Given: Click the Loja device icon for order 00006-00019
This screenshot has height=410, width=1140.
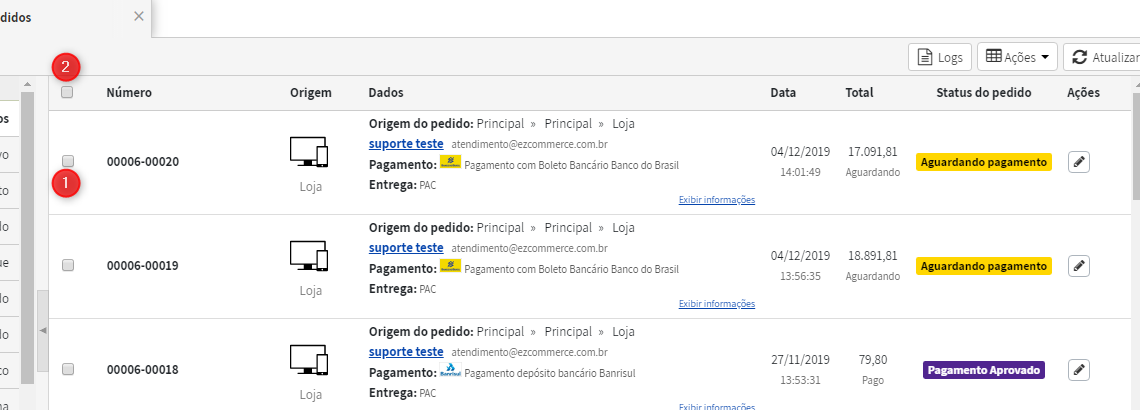Looking at the screenshot, I should 310,256.
